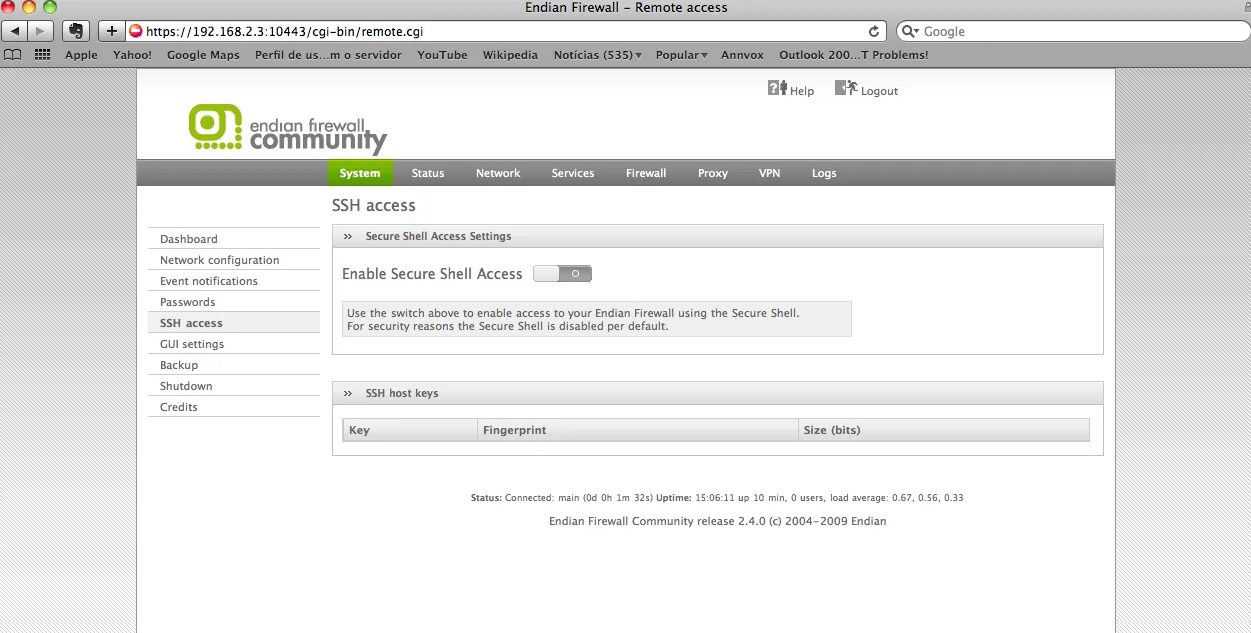
Task: Open the VPN main menu tab
Action: [770, 173]
